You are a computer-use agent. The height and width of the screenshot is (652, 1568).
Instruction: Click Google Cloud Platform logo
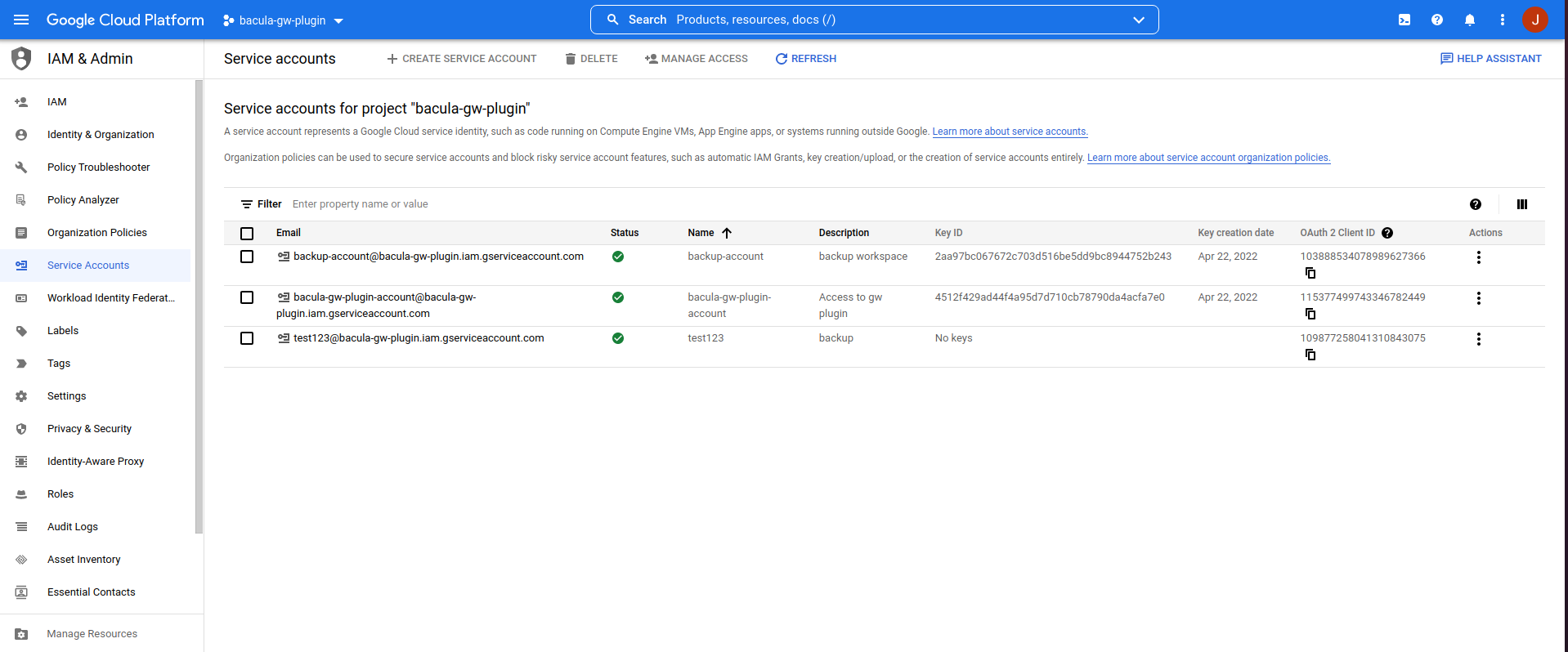click(125, 20)
